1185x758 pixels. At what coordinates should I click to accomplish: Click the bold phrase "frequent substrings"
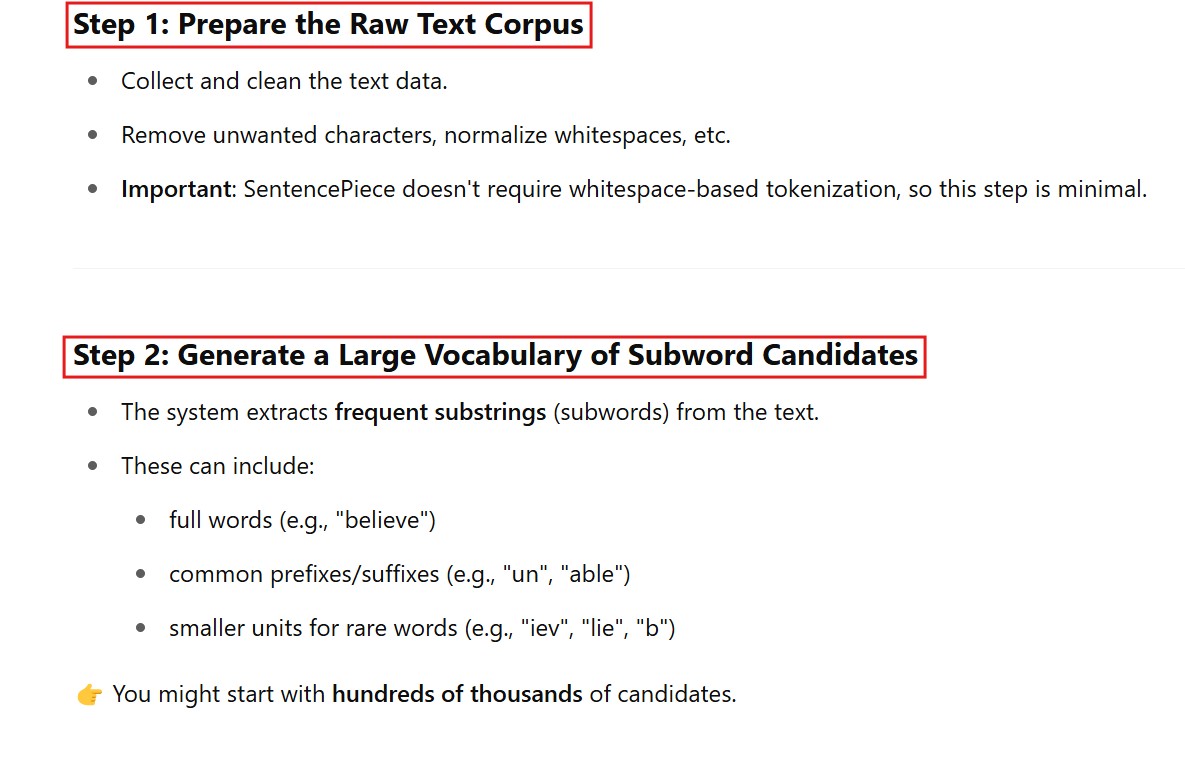[440, 412]
